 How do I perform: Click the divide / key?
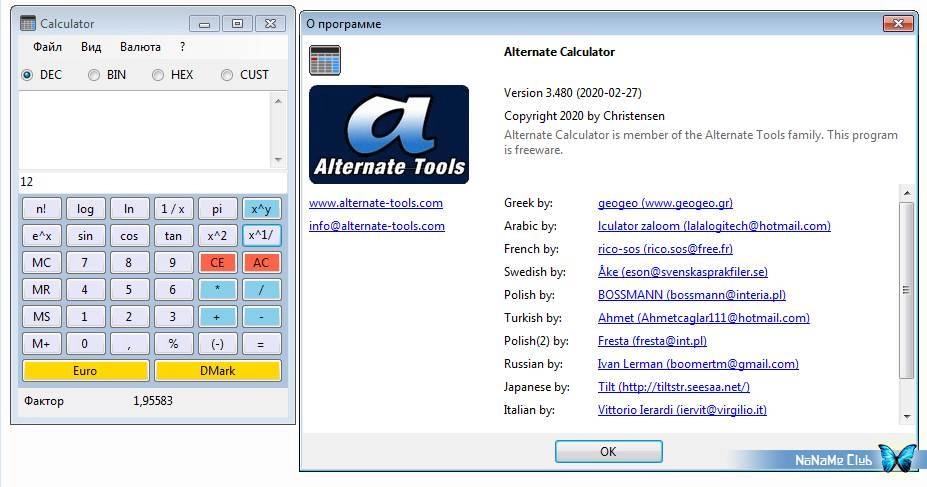pyautogui.click(x=261, y=290)
